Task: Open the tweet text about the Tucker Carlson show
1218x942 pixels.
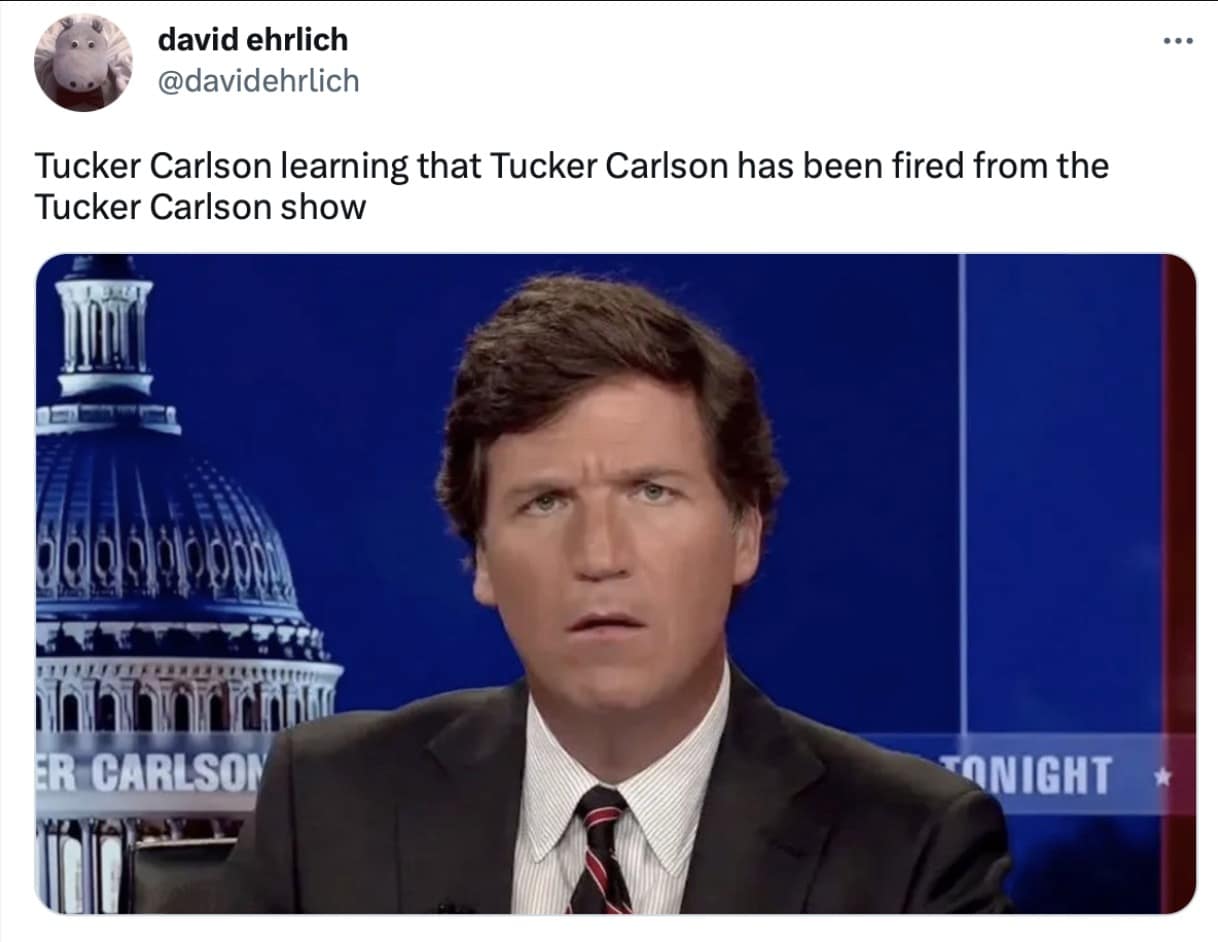Action: tap(571, 186)
